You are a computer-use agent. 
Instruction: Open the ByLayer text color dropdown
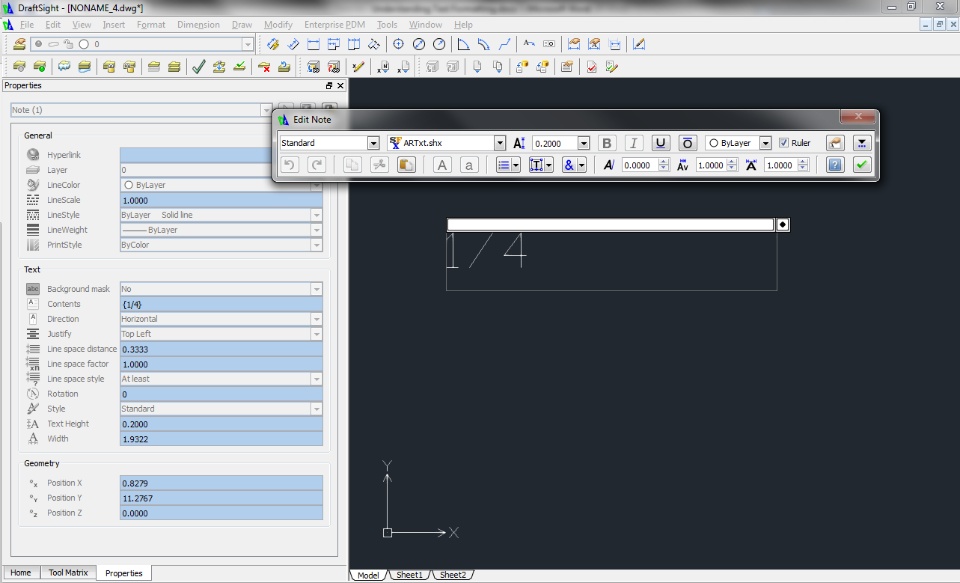coord(765,143)
